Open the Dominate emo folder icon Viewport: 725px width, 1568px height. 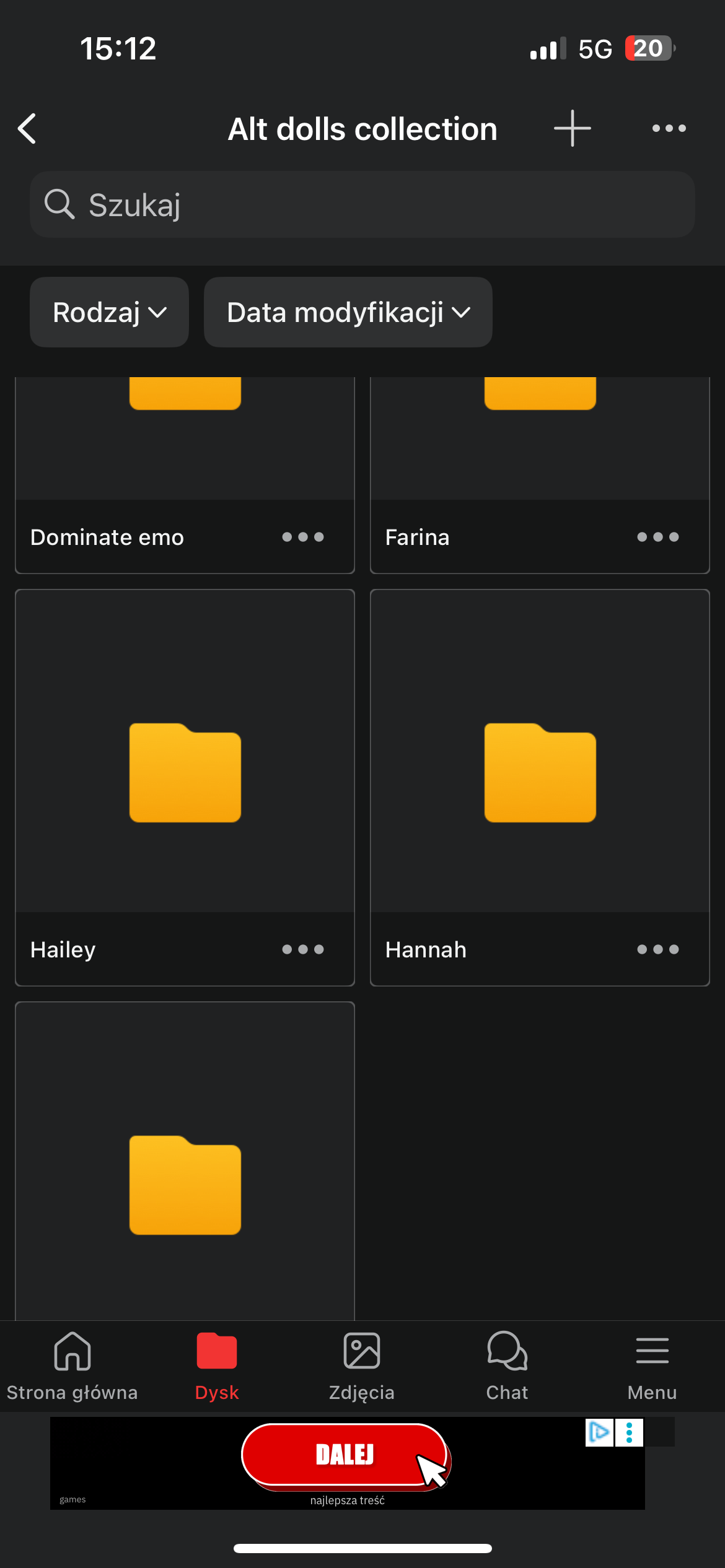(x=185, y=393)
